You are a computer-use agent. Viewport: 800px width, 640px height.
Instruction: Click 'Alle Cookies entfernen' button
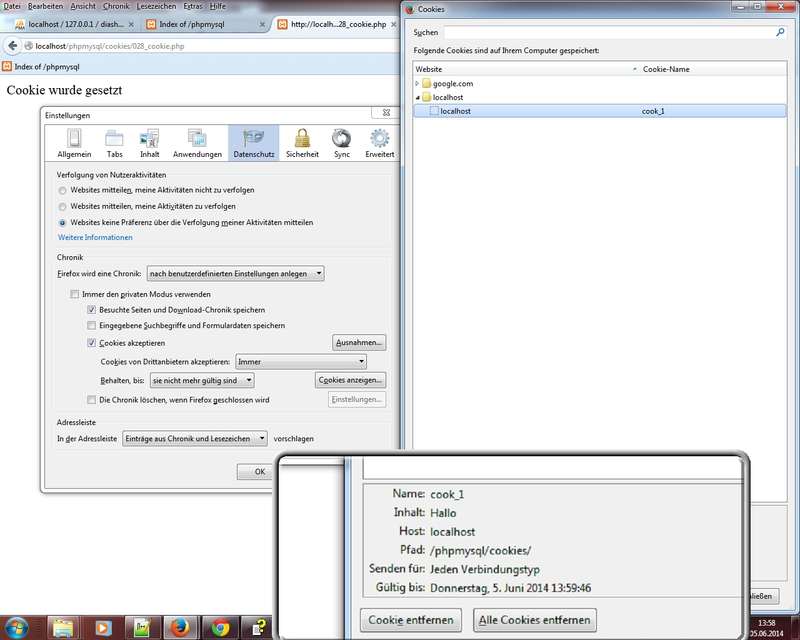click(535, 620)
